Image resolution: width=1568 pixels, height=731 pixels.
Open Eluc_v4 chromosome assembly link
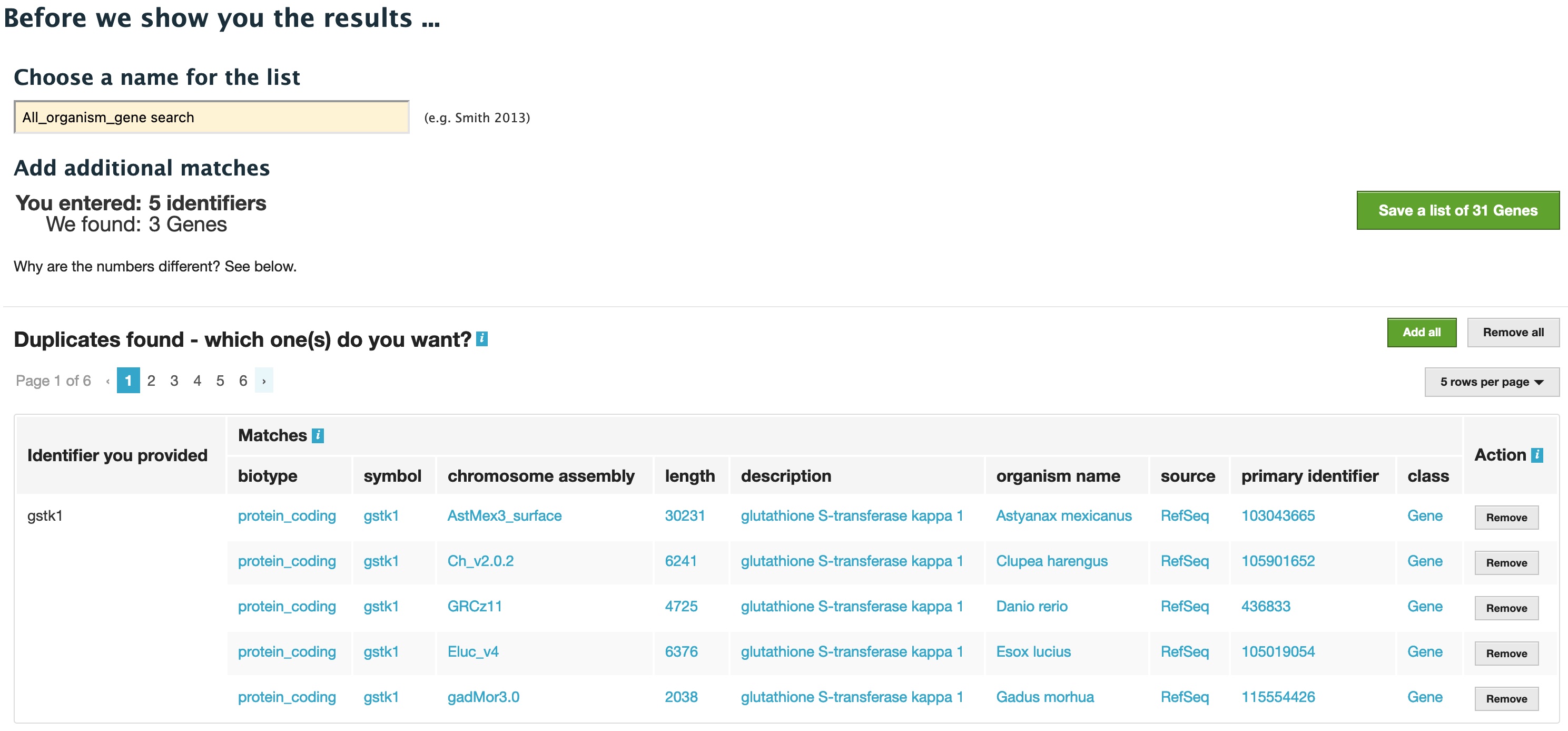[473, 652]
